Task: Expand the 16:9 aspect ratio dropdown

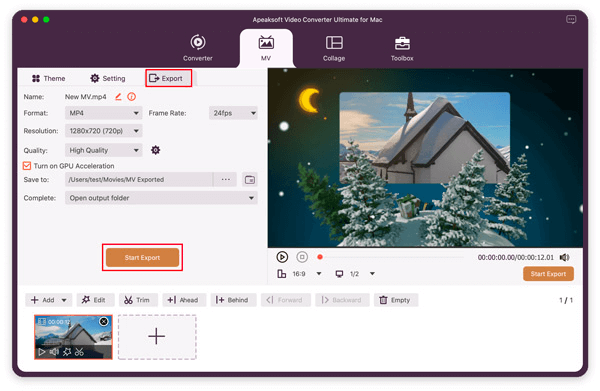Action: [x=319, y=274]
